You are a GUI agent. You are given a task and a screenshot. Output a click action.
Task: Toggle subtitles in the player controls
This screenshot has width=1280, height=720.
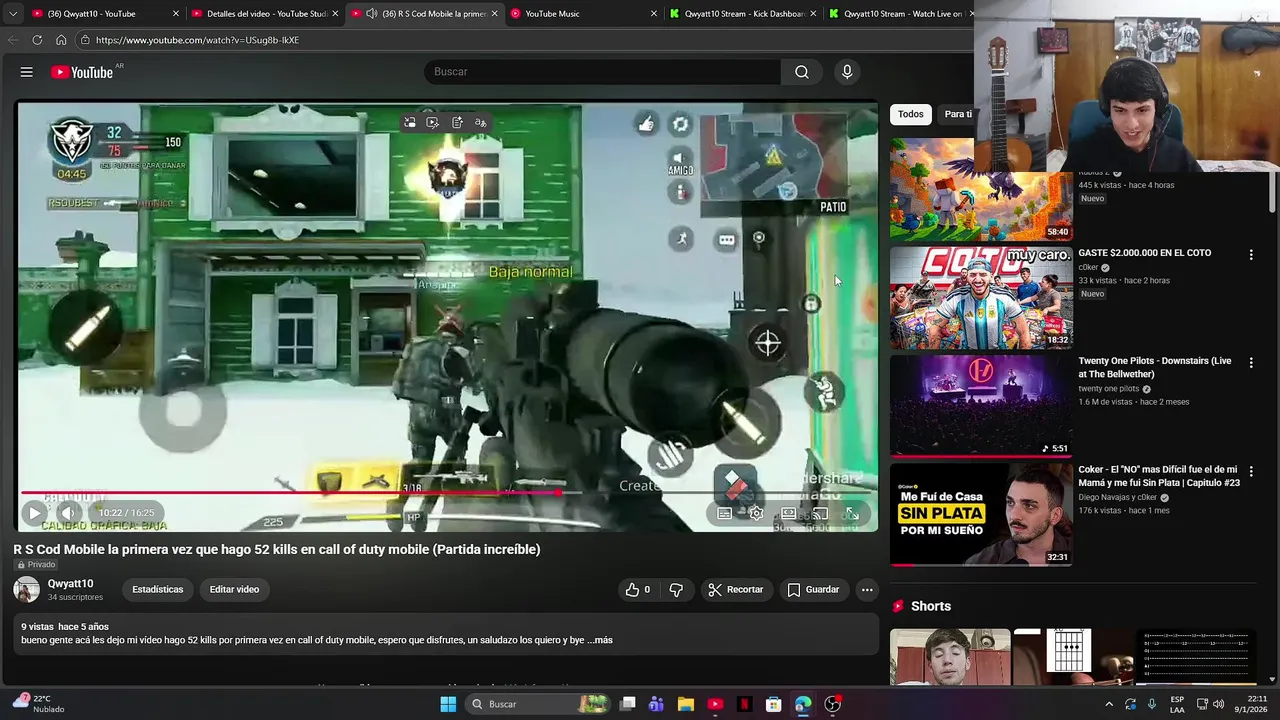724,514
